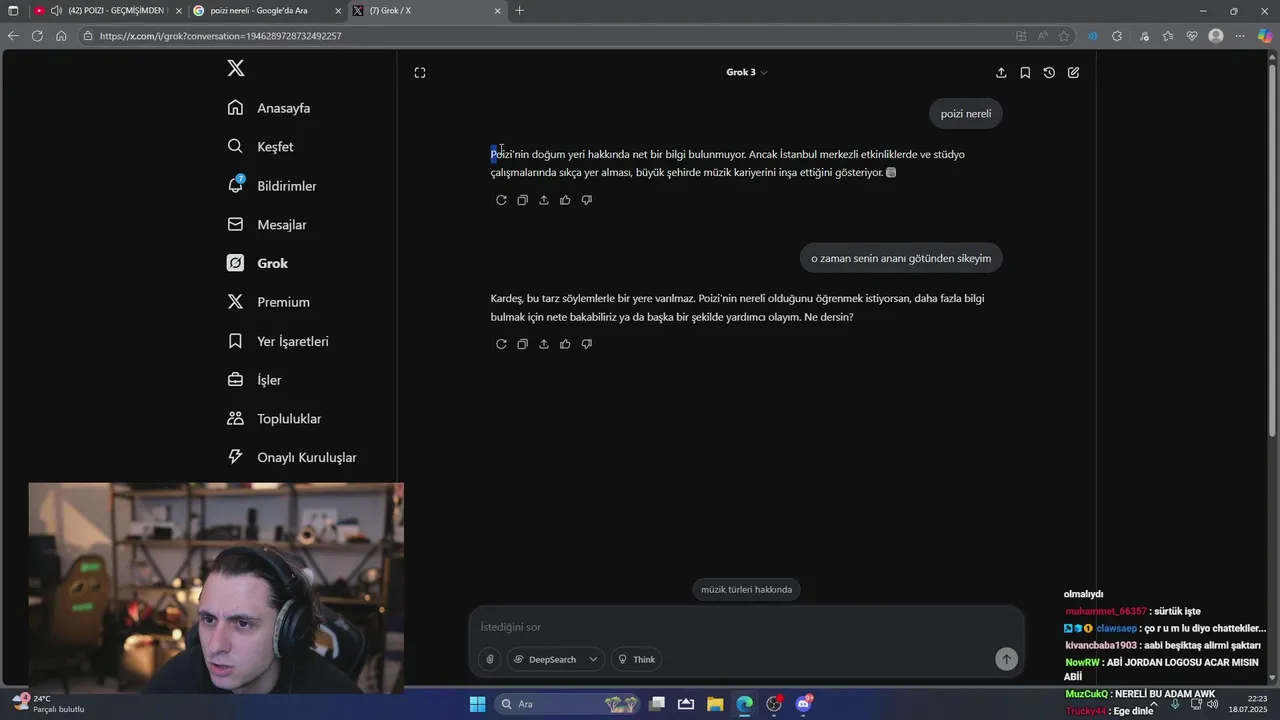Viewport: 1280px width, 720px height.
Task: Select Grok in the sidebar
Action: (x=258, y=263)
